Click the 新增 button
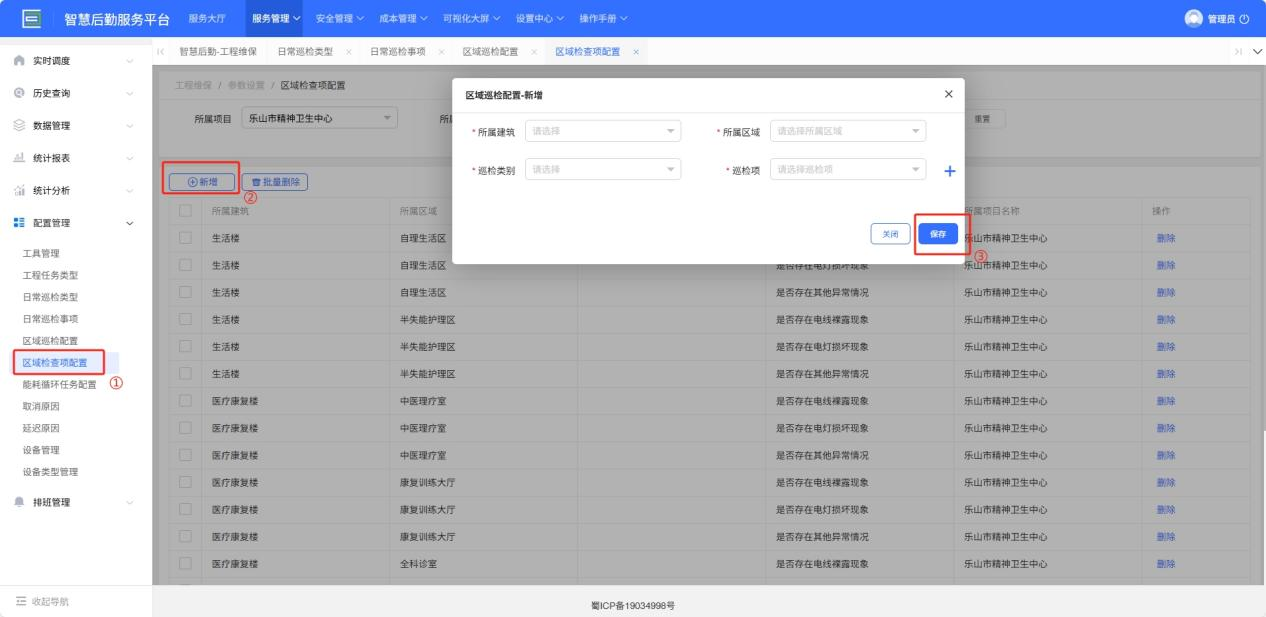The image size is (1266, 617). coord(204,182)
